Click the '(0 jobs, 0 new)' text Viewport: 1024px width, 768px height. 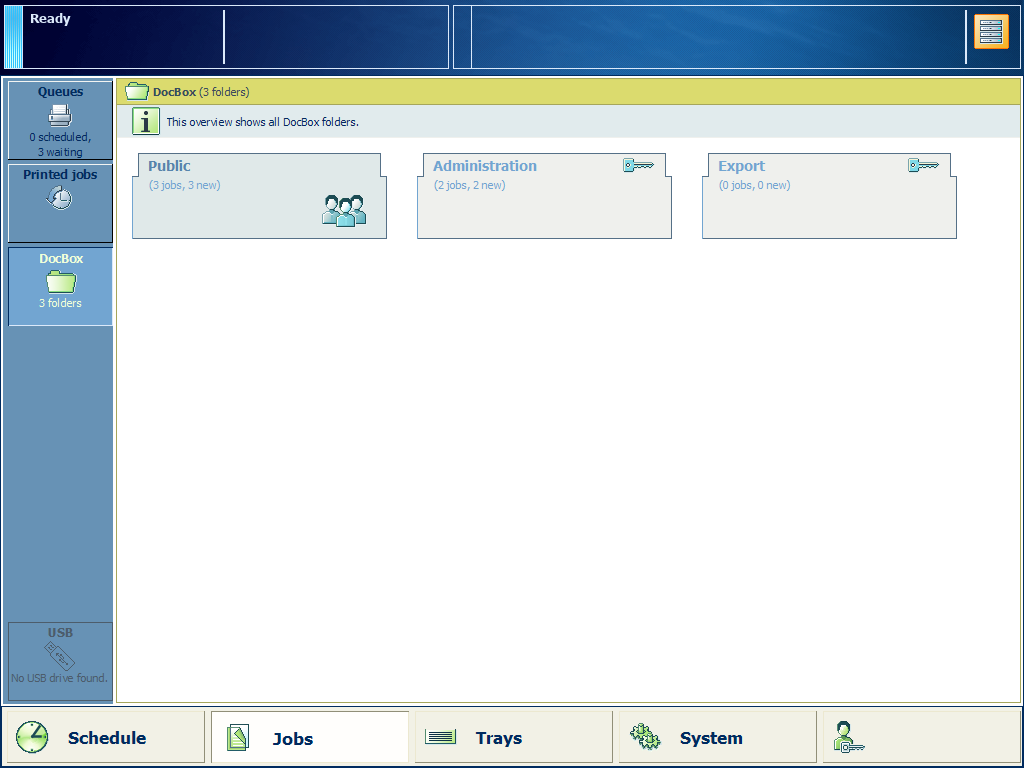point(754,185)
